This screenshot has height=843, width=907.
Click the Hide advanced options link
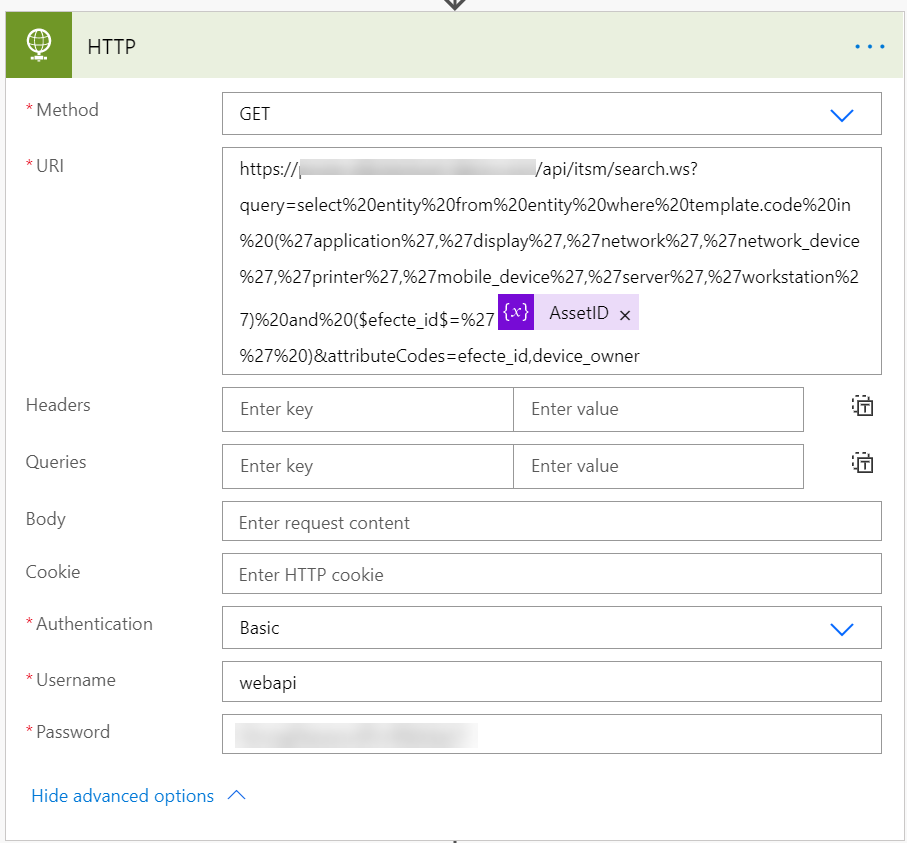coord(123,796)
